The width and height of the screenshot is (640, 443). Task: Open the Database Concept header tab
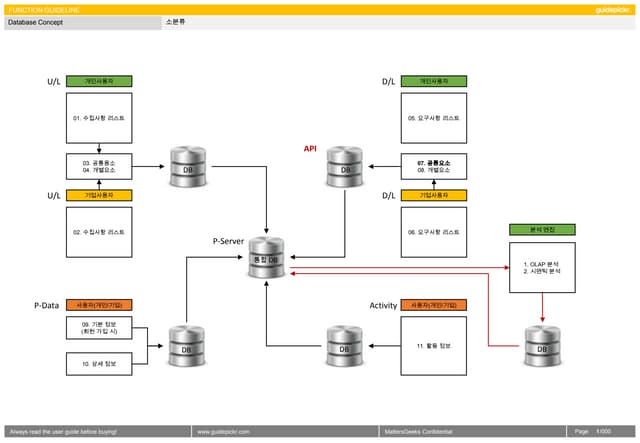(80, 22)
